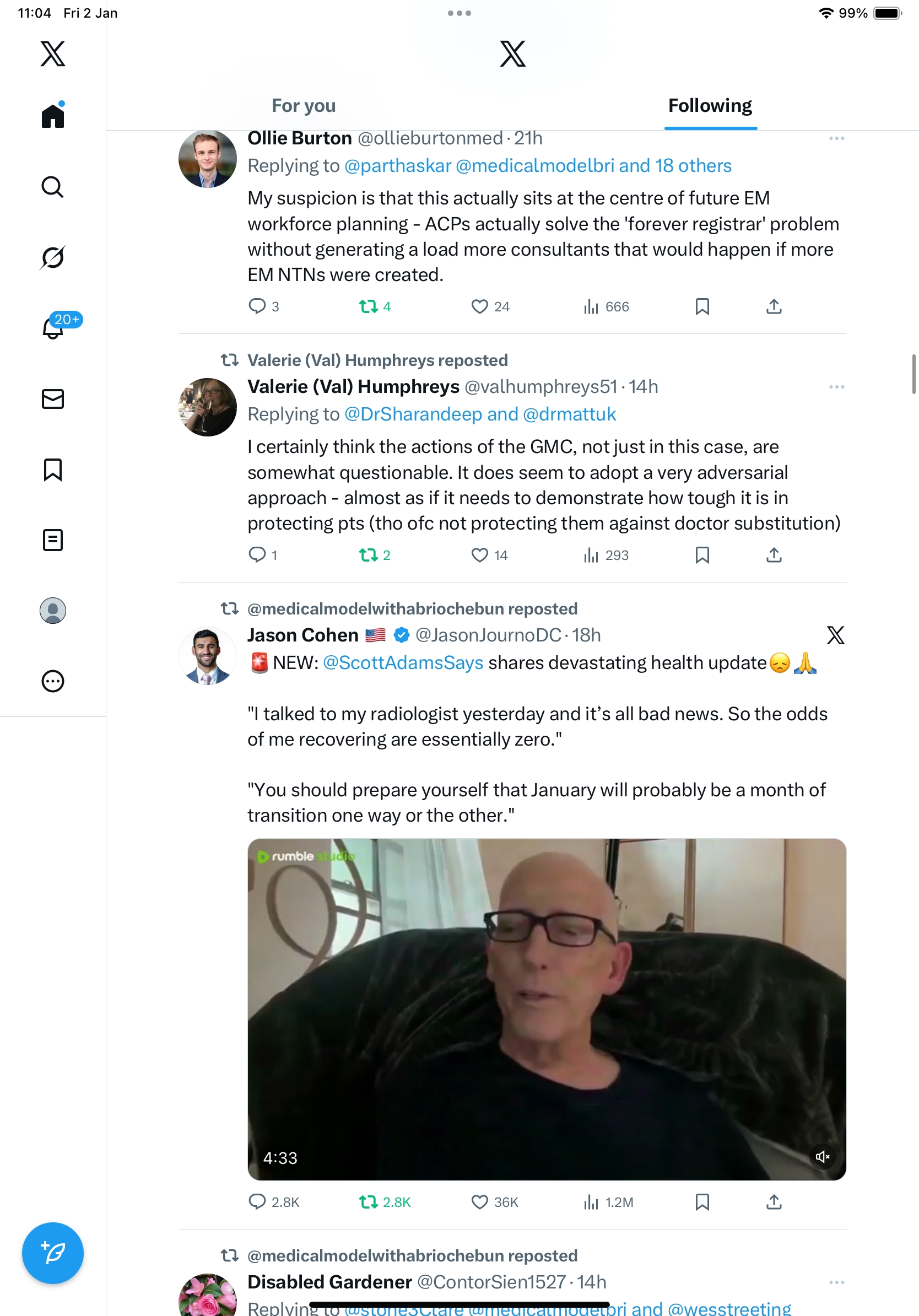Open more options on Ollie Burton's post
The height and width of the screenshot is (1316, 919).
(x=836, y=139)
